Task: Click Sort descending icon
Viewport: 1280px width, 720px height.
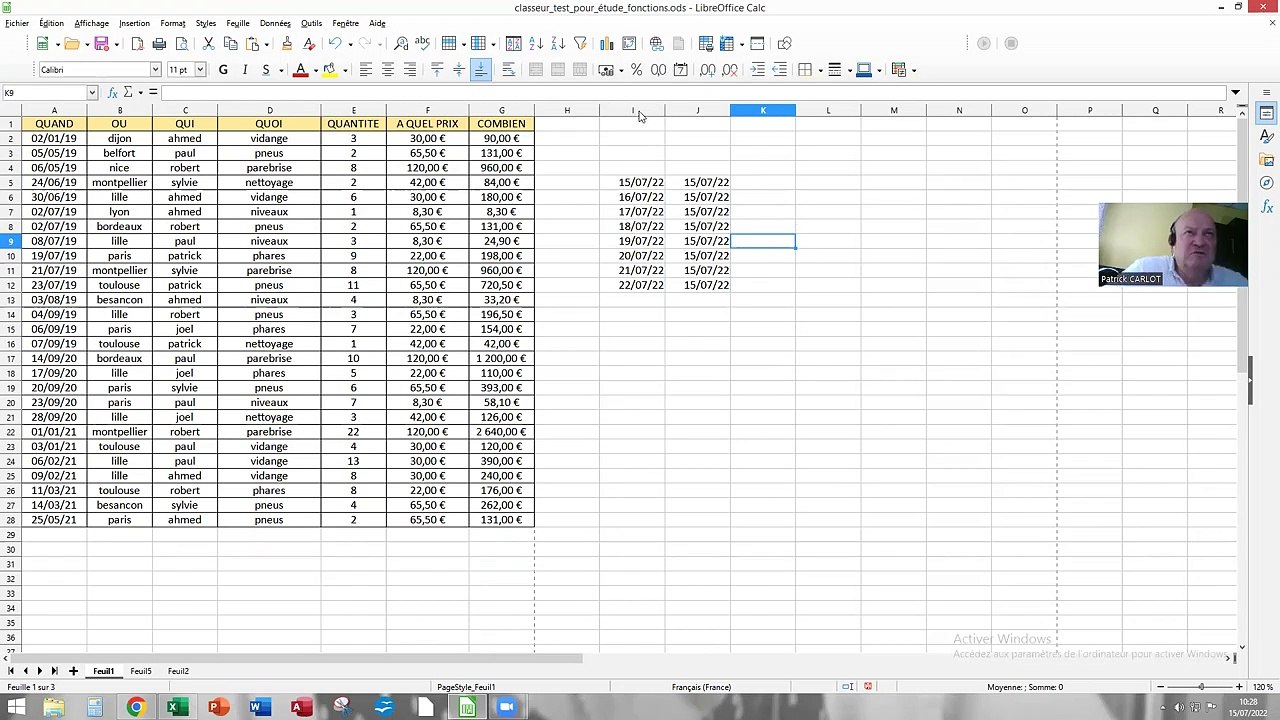Action: [558, 43]
